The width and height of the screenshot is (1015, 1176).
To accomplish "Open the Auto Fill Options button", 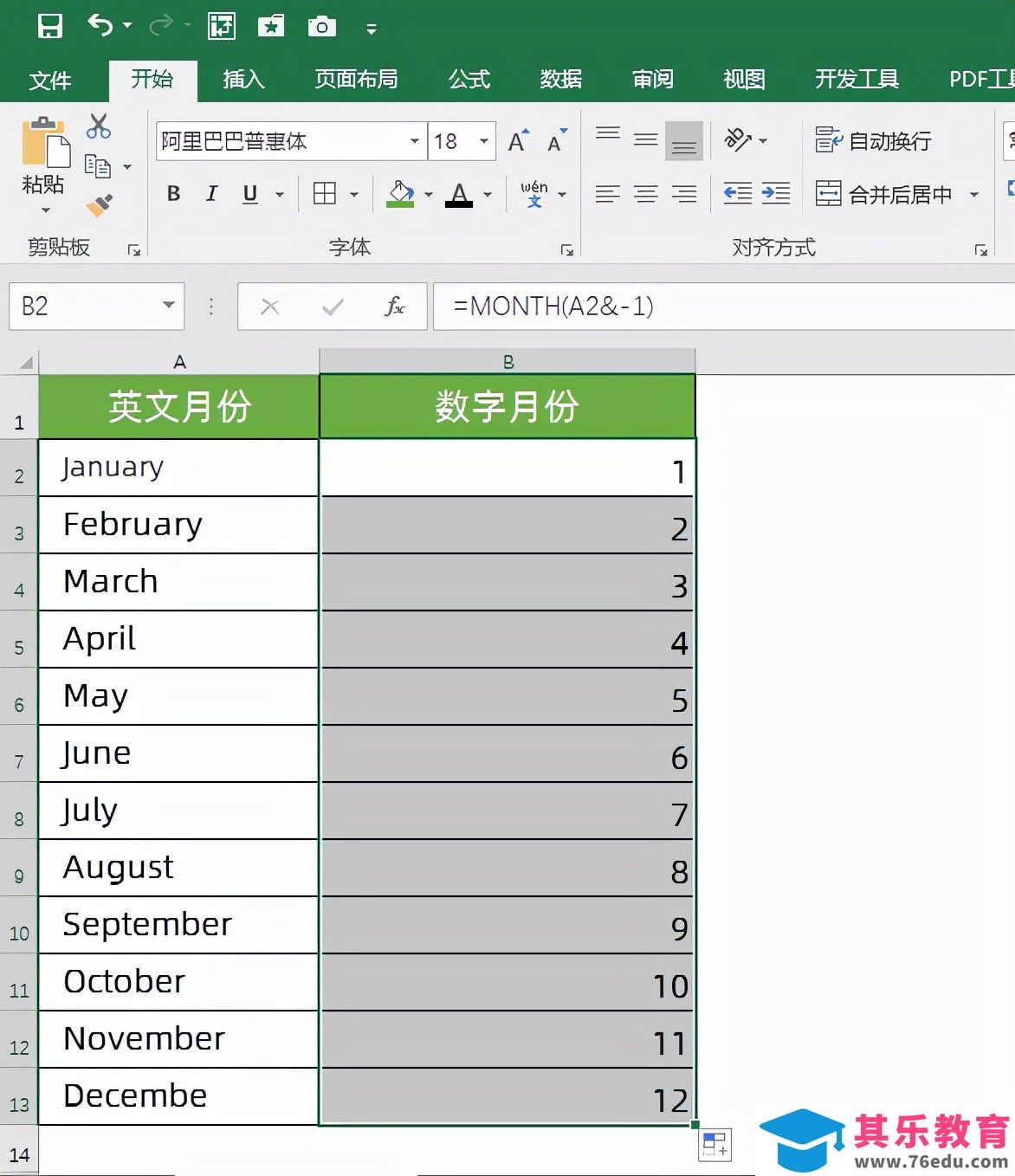I will click(715, 1144).
